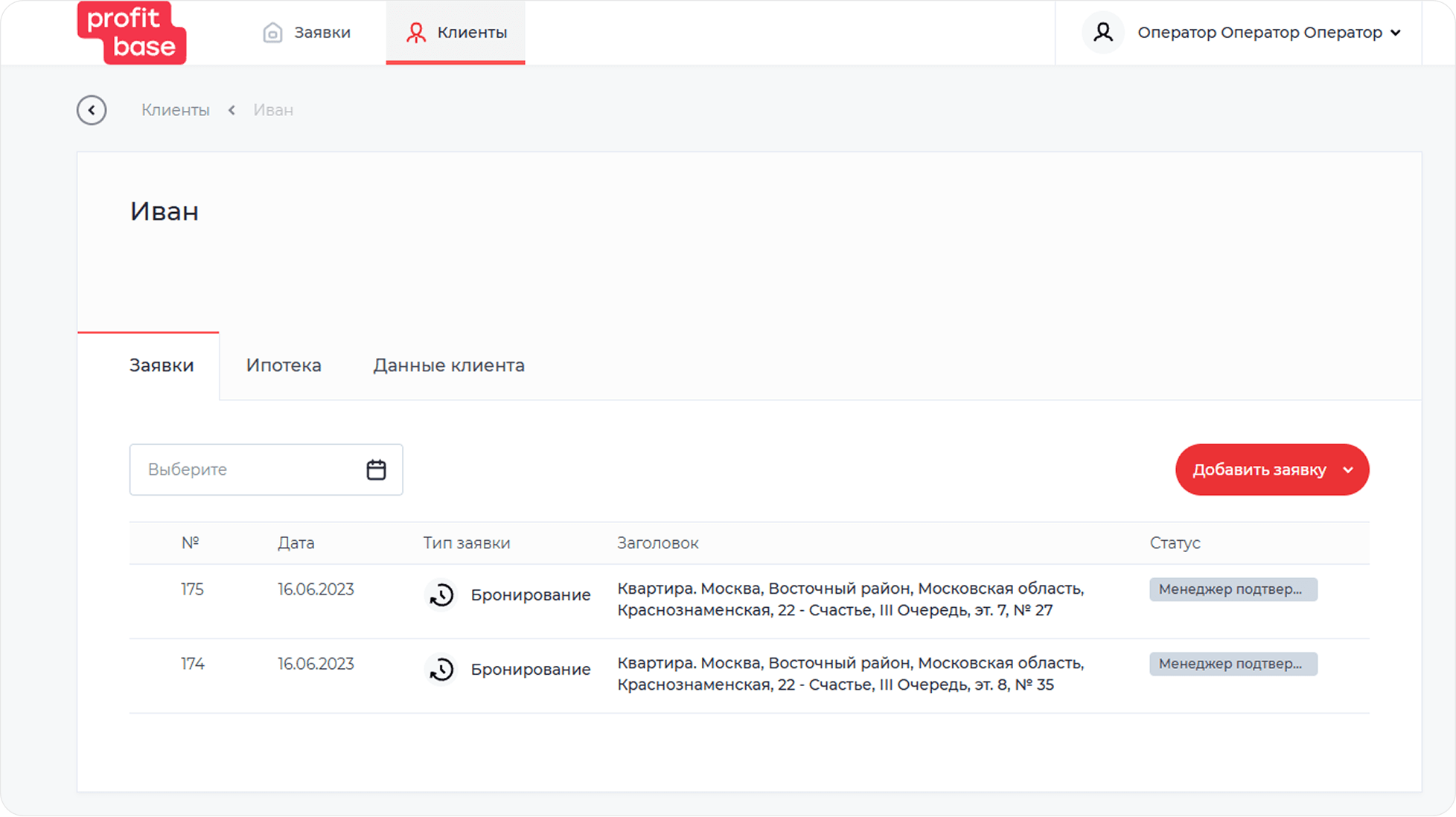Image resolution: width=1456 pixels, height=817 pixels.
Task: Click the house icon beside Заявки
Action: 272,33
